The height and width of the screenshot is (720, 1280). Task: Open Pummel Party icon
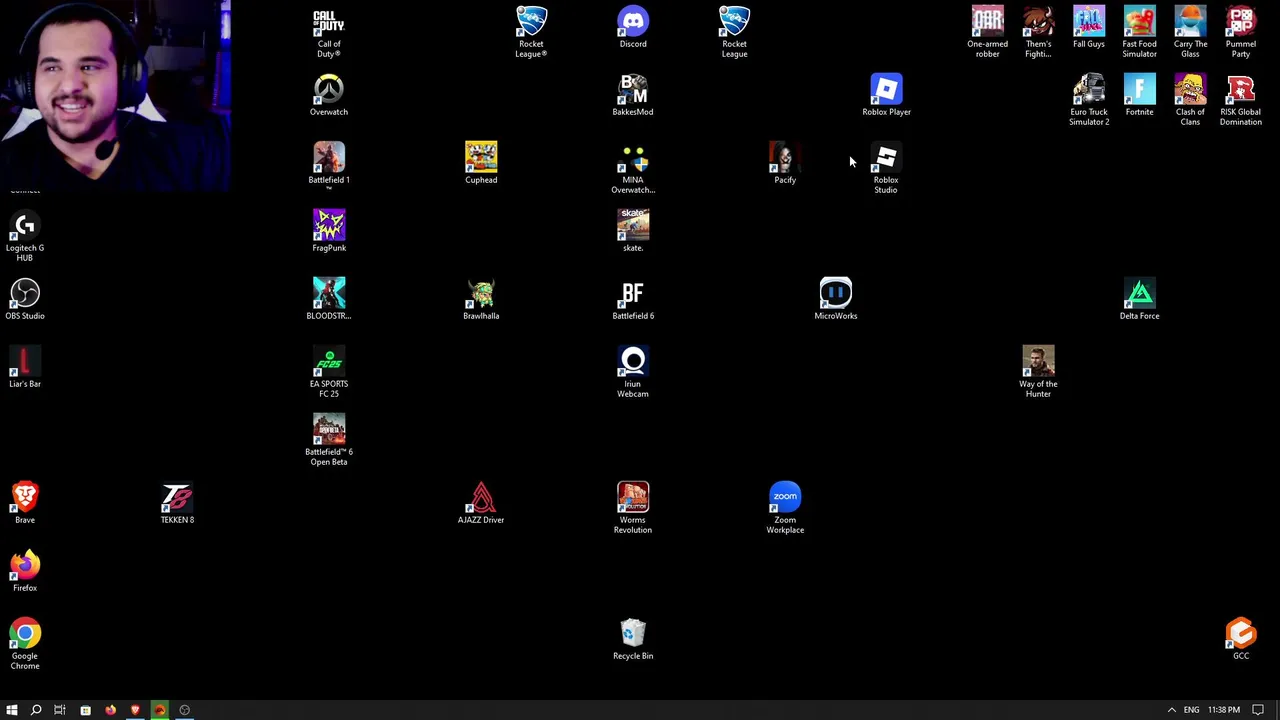pyautogui.click(x=1241, y=32)
